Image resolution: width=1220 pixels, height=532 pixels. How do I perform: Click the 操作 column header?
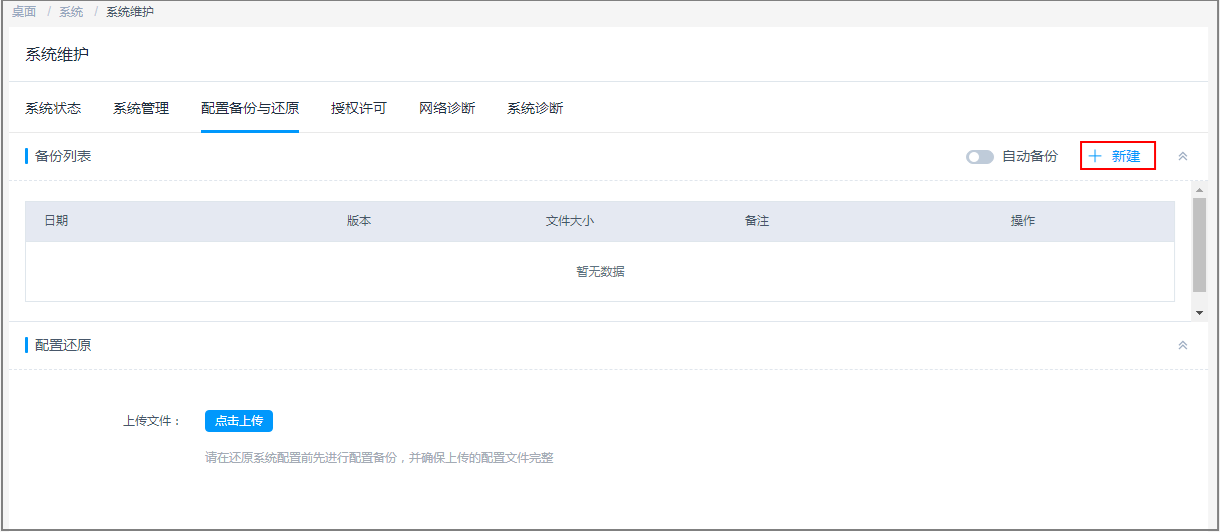click(1023, 221)
